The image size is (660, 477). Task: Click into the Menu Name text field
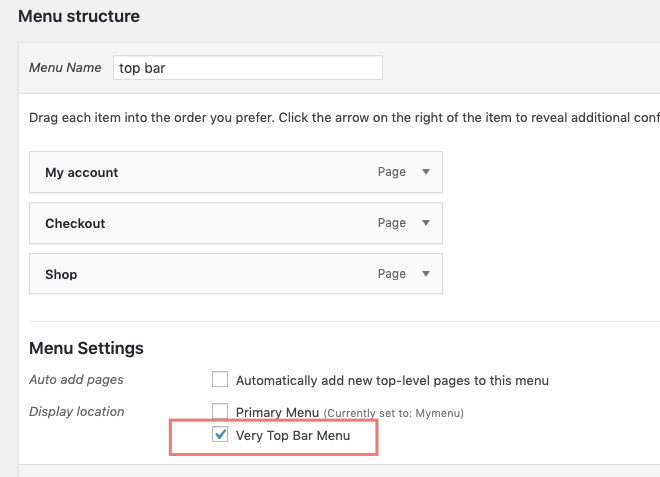pyautogui.click(x=247, y=67)
